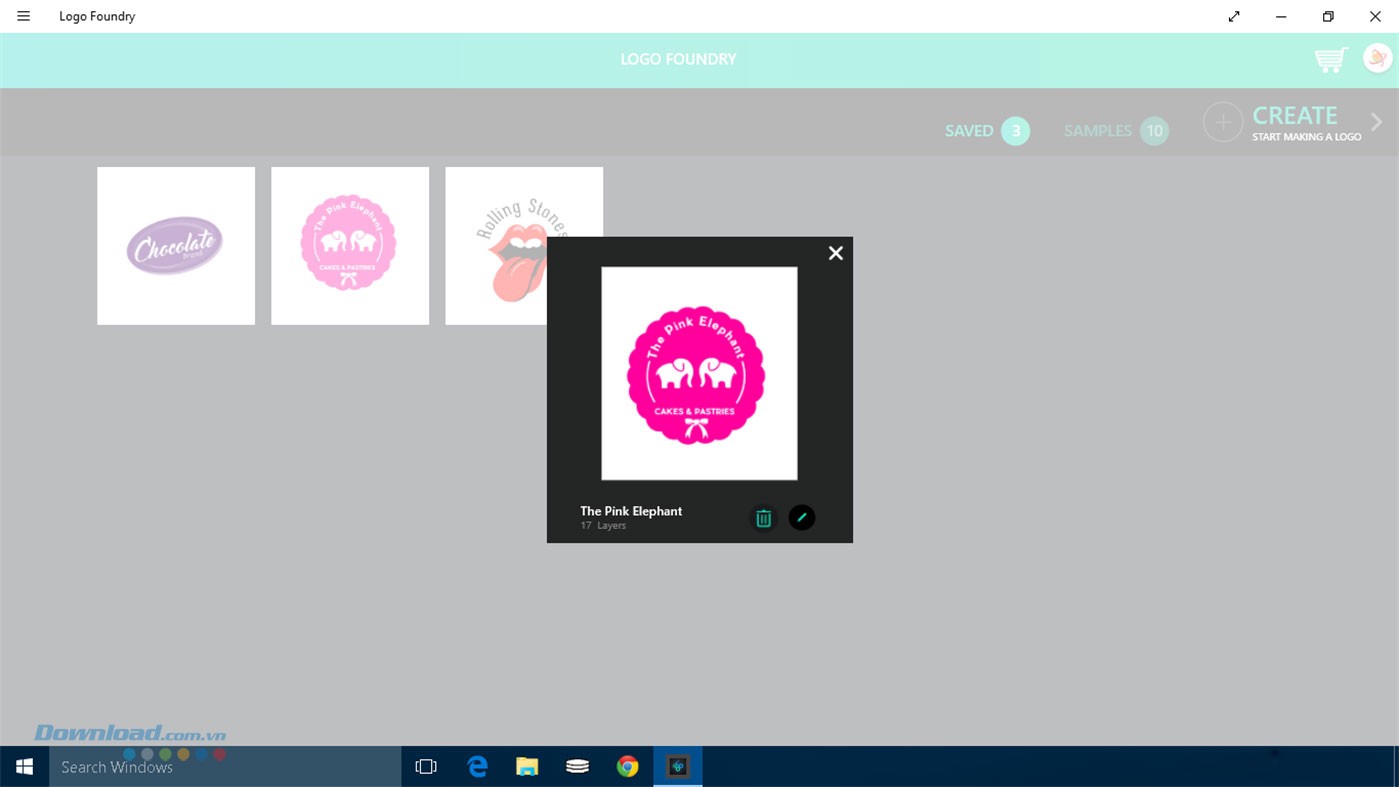Launch Google Chrome from the taskbar
Screen dimensions: 1399x787
[x=627, y=767]
